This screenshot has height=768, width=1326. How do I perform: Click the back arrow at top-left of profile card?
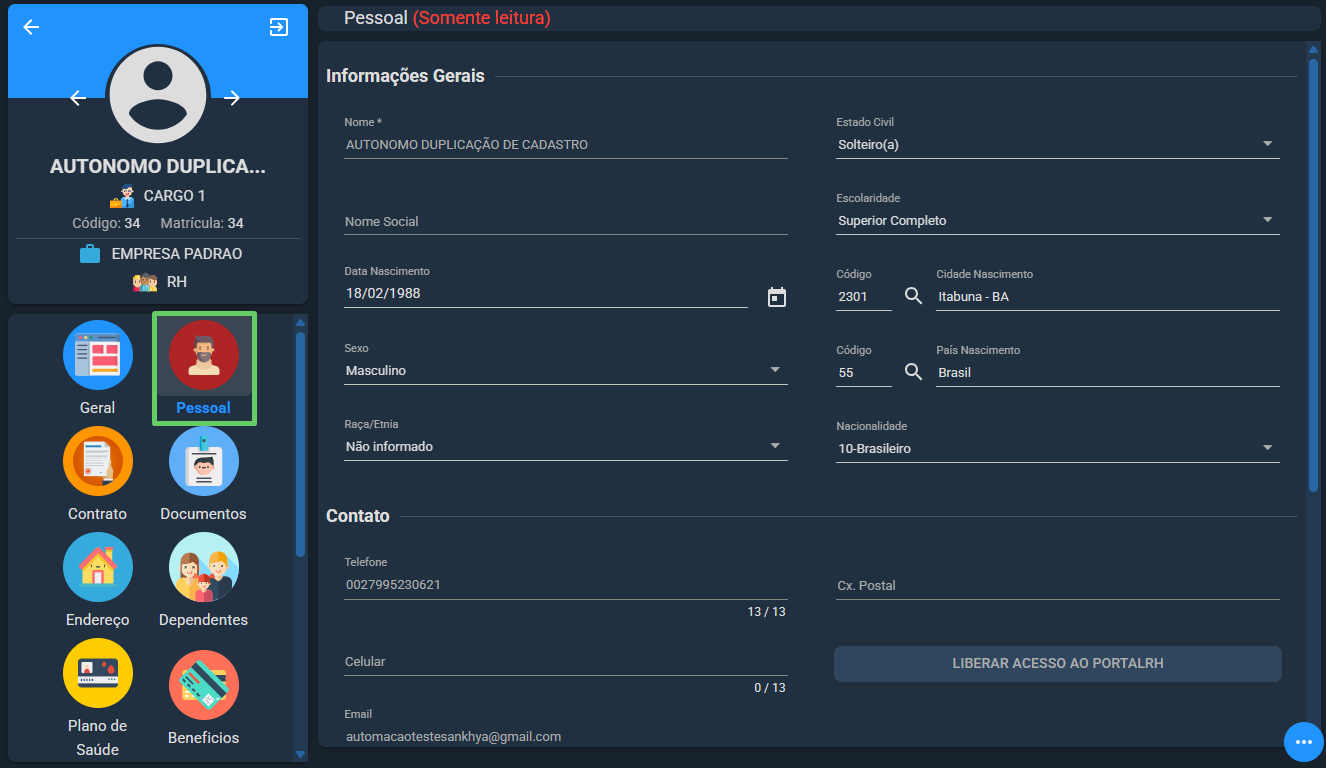click(31, 27)
